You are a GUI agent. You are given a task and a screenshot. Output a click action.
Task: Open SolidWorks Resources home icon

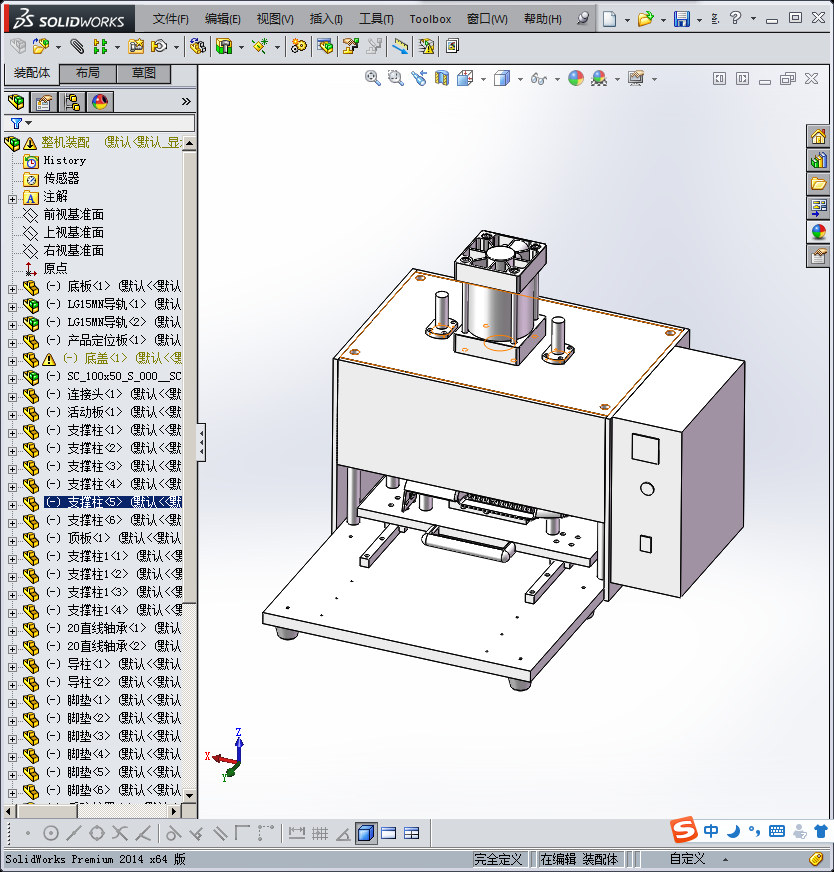pos(818,137)
